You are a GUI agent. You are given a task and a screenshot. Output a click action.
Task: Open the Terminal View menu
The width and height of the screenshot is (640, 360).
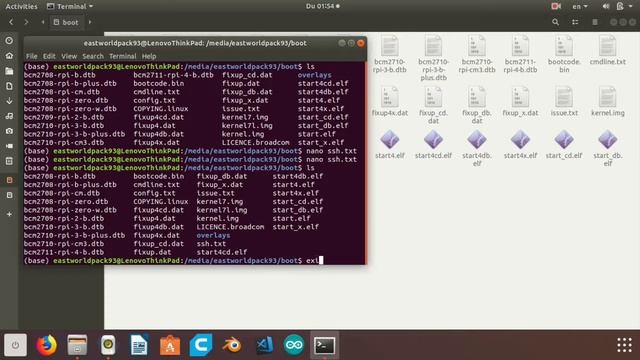pyautogui.click(x=69, y=56)
